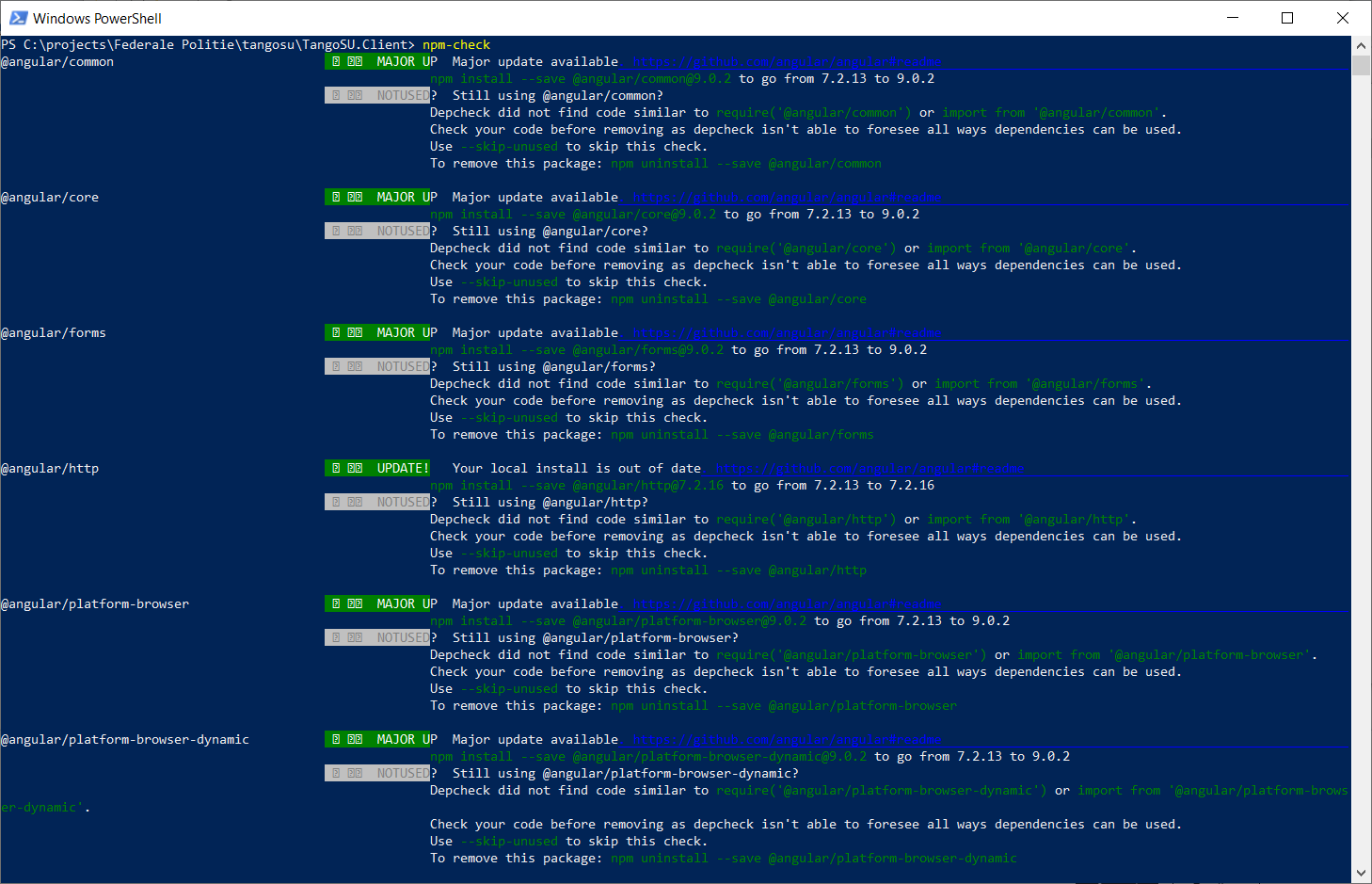Screen dimensions: 1372x884
Task: Open the GitHub readme link for @angular/common
Action: pyautogui.click(x=788, y=61)
